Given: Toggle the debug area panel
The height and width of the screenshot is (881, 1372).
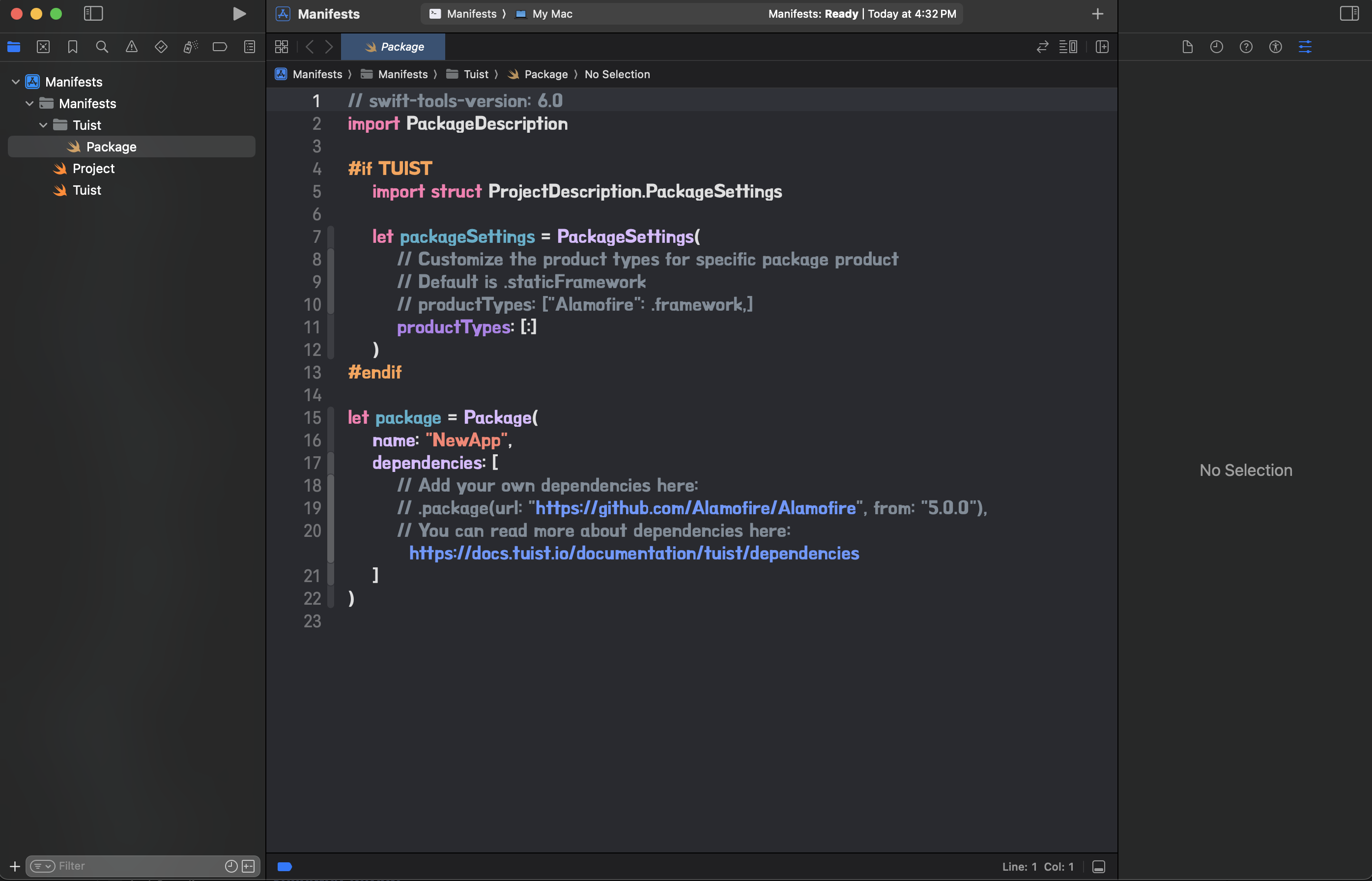Looking at the screenshot, I should pyautogui.click(x=1098, y=867).
